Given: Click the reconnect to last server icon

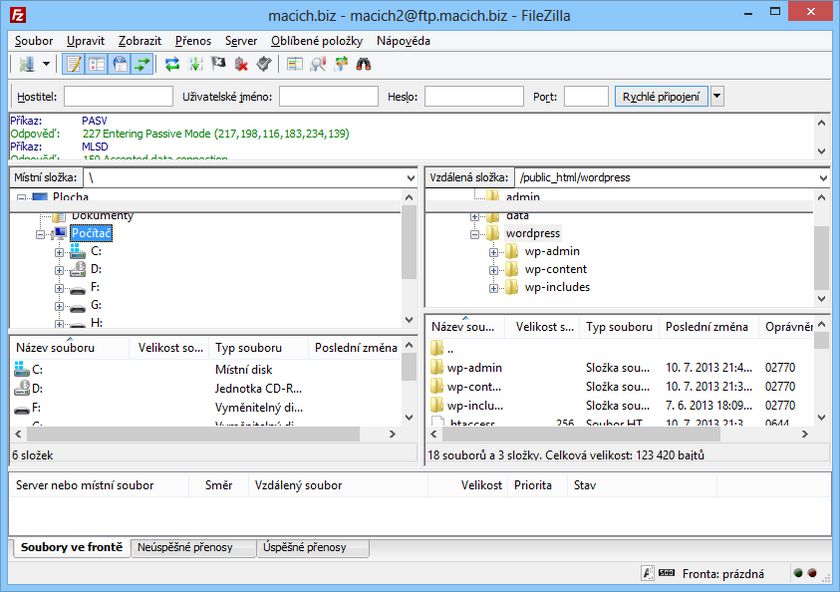Looking at the screenshot, I should 264,64.
